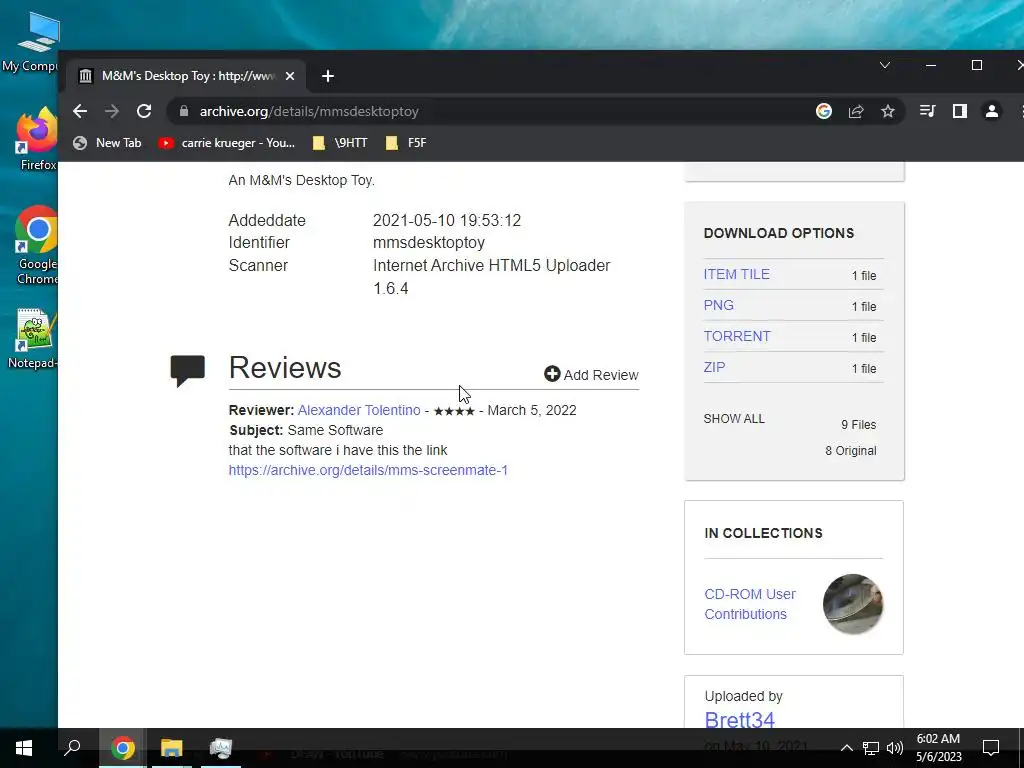Show hidden system tray icons
The height and width of the screenshot is (768, 1024).
click(x=846, y=748)
